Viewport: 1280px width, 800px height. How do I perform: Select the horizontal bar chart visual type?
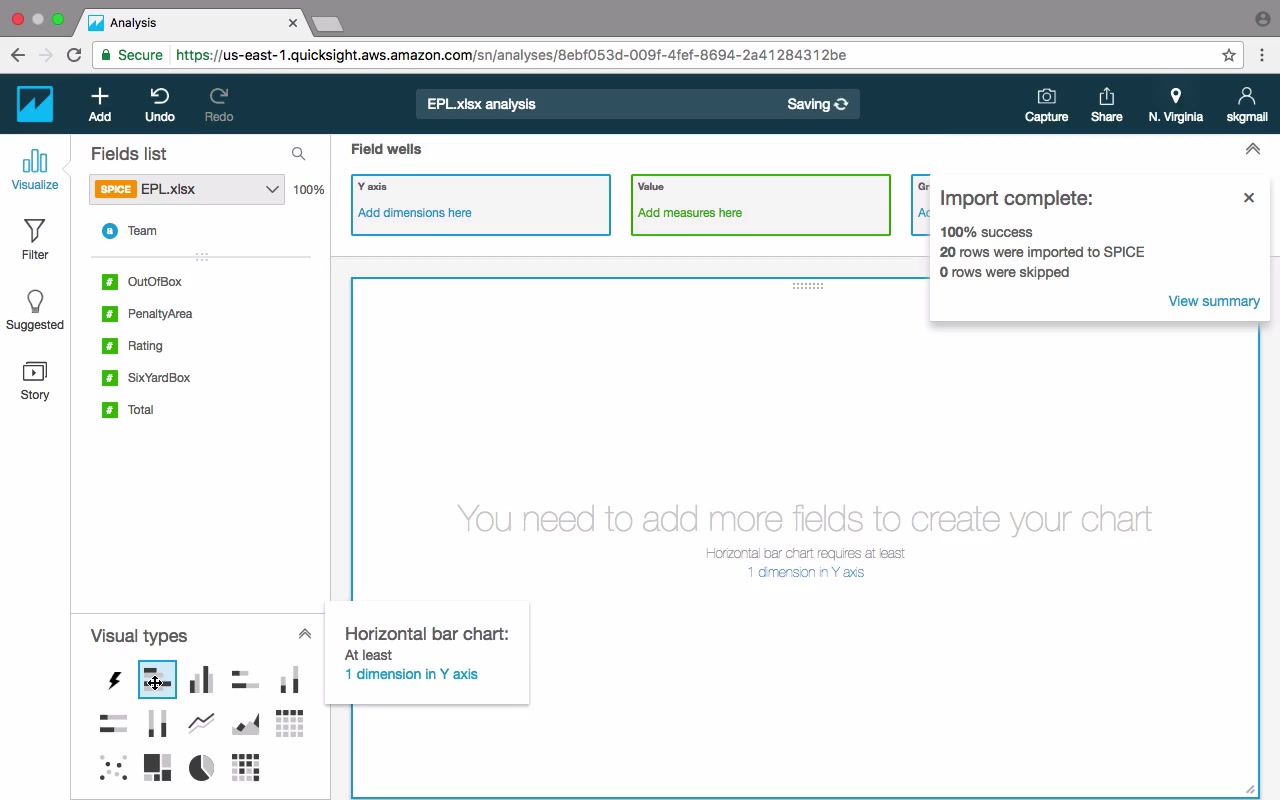(158, 680)
